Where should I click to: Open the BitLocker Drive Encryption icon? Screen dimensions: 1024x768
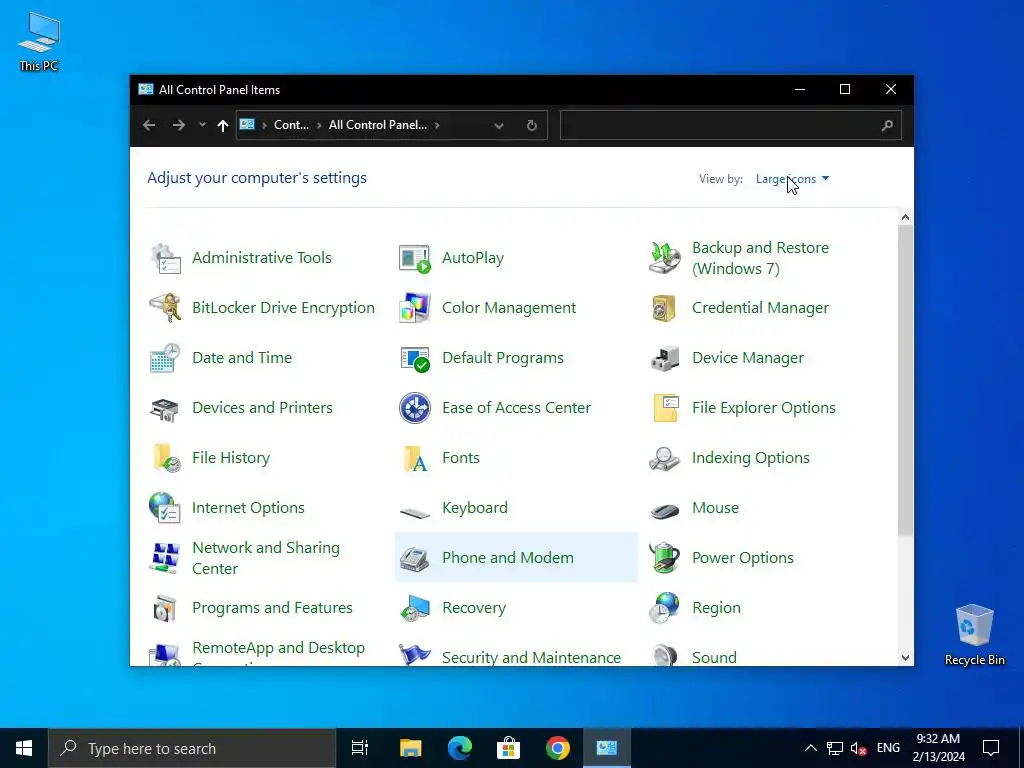click(x=165, y=308)
